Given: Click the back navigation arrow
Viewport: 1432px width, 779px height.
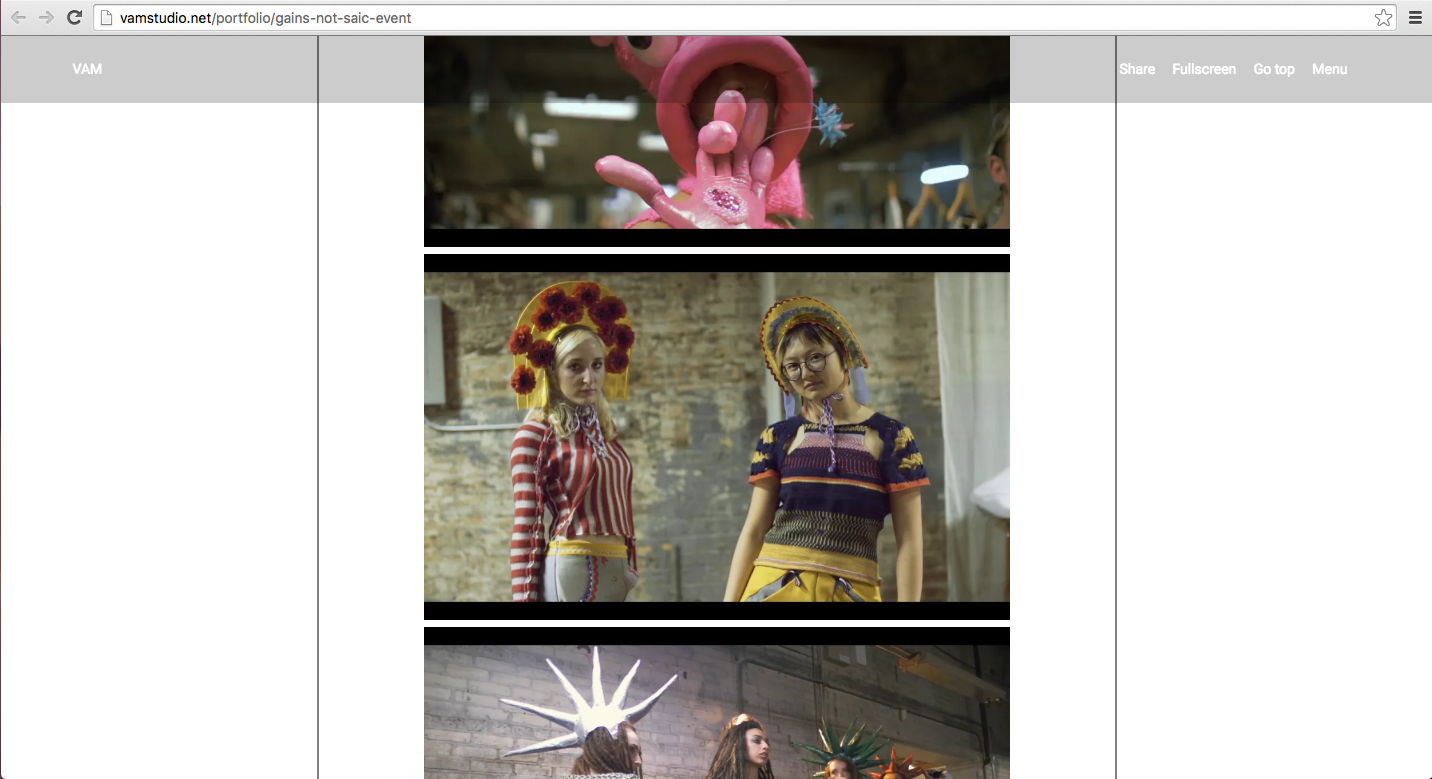Looking at the screenshot, I should pos(17,17).
